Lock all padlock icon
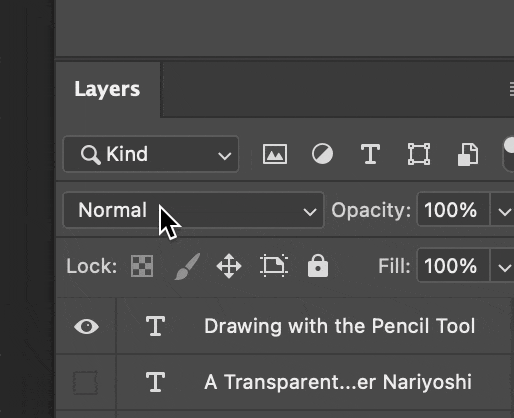Screen dimensions: 514x418 318,266
